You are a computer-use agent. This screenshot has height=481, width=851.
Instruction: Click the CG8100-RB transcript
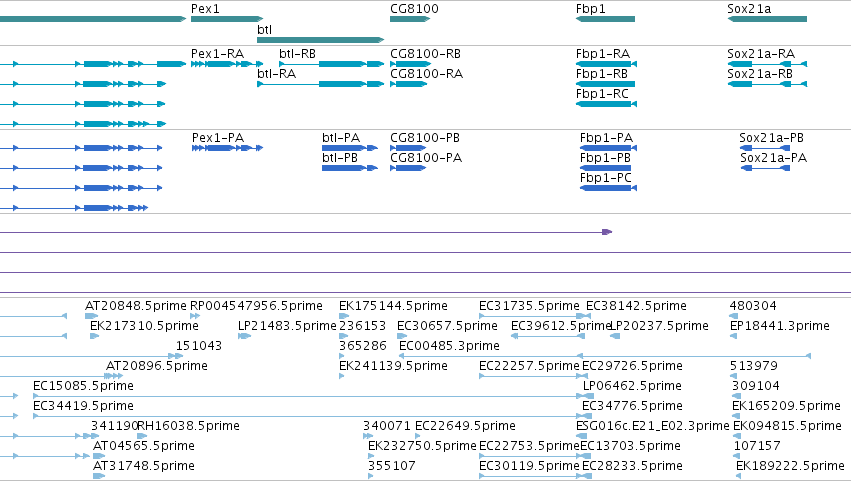coord(409,64)
